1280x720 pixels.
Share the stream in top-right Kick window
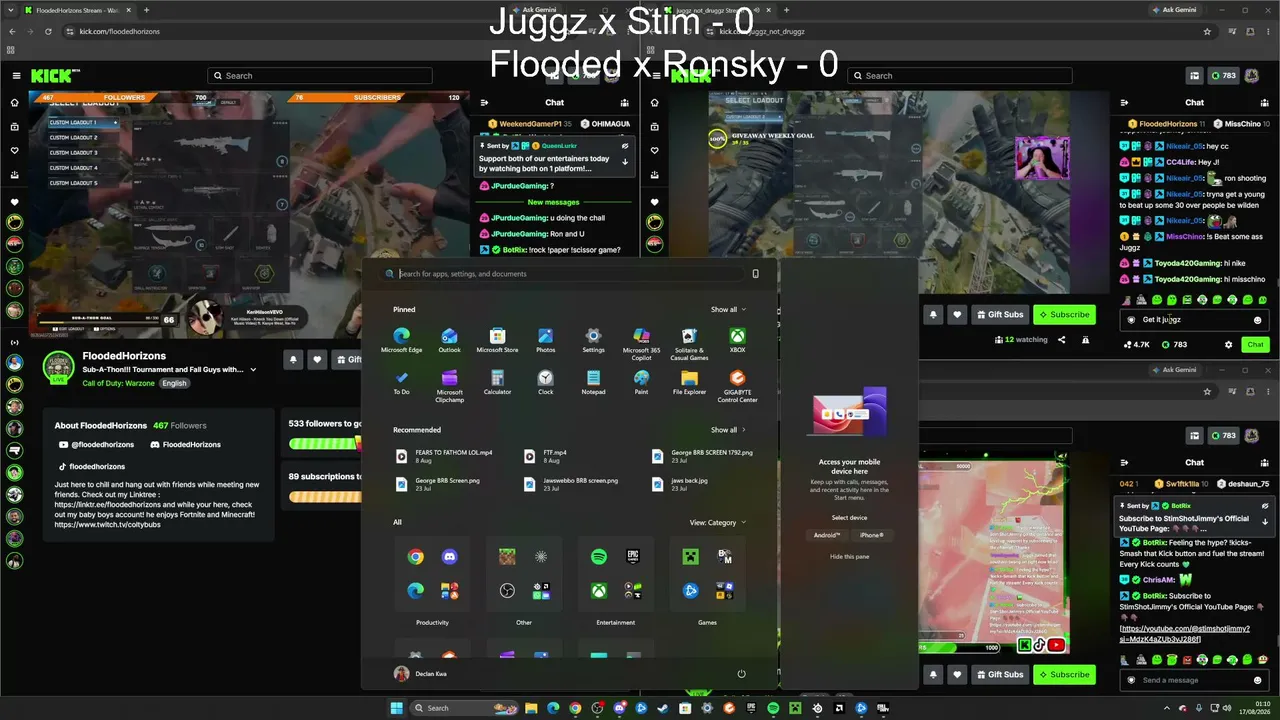(x=1061, y=340)
